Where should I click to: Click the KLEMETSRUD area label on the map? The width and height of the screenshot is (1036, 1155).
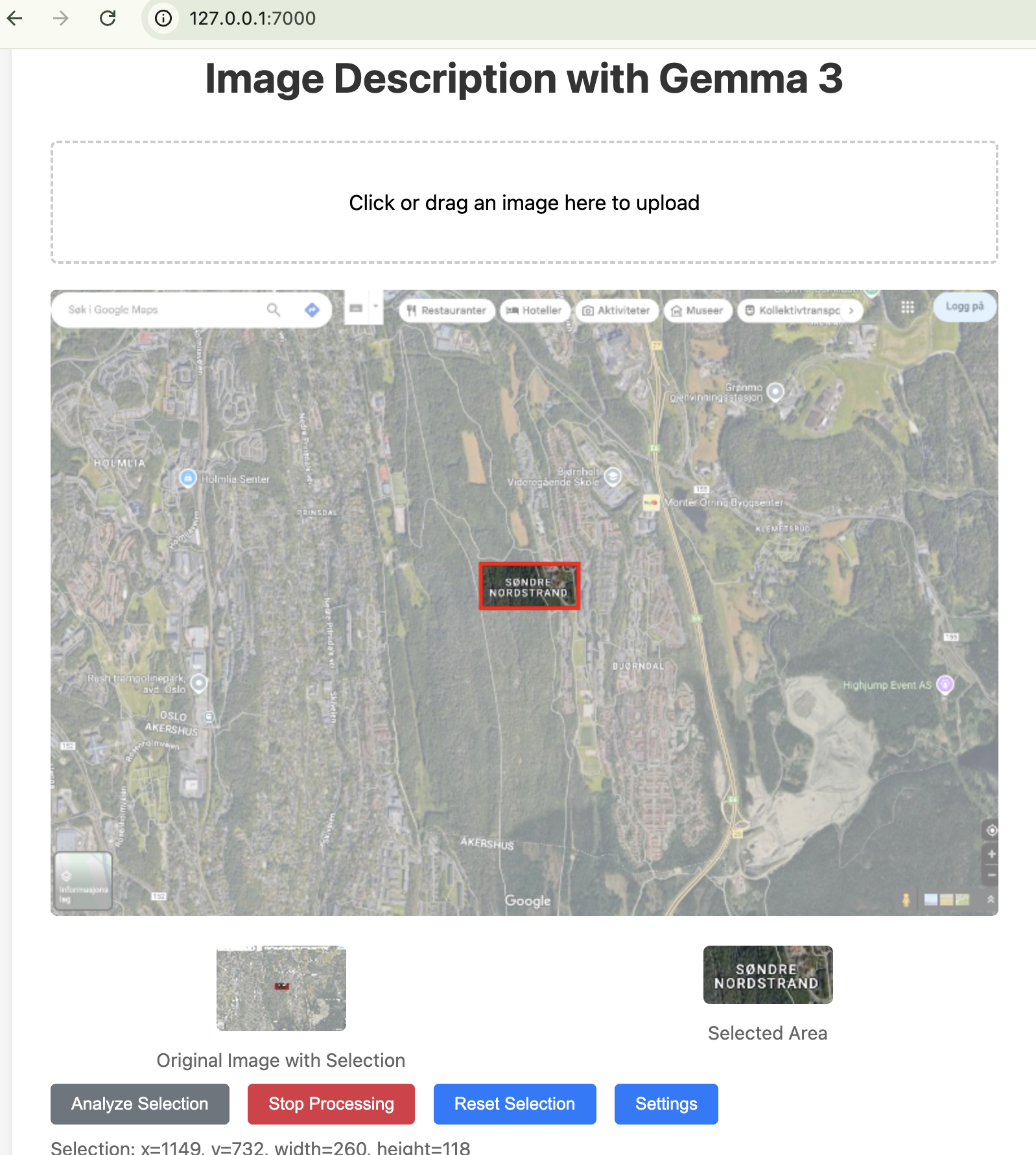coord(783,529)
